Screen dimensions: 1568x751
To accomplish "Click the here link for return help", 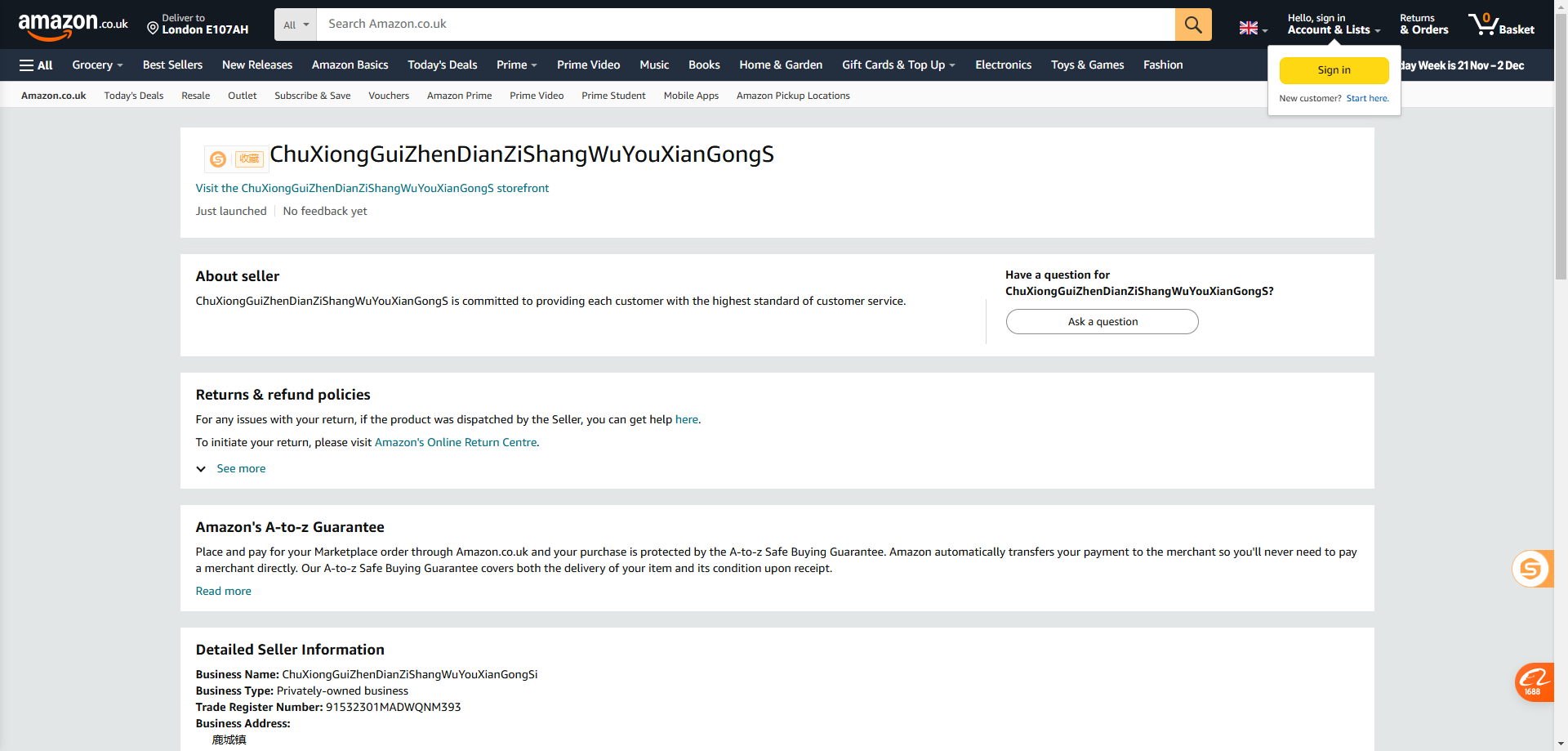I will (x=686, y=420).
